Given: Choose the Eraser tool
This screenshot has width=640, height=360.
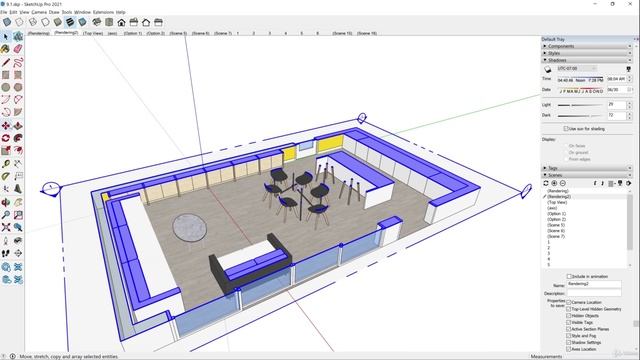Looking at the screenshot, I should (x=18, y=49).
